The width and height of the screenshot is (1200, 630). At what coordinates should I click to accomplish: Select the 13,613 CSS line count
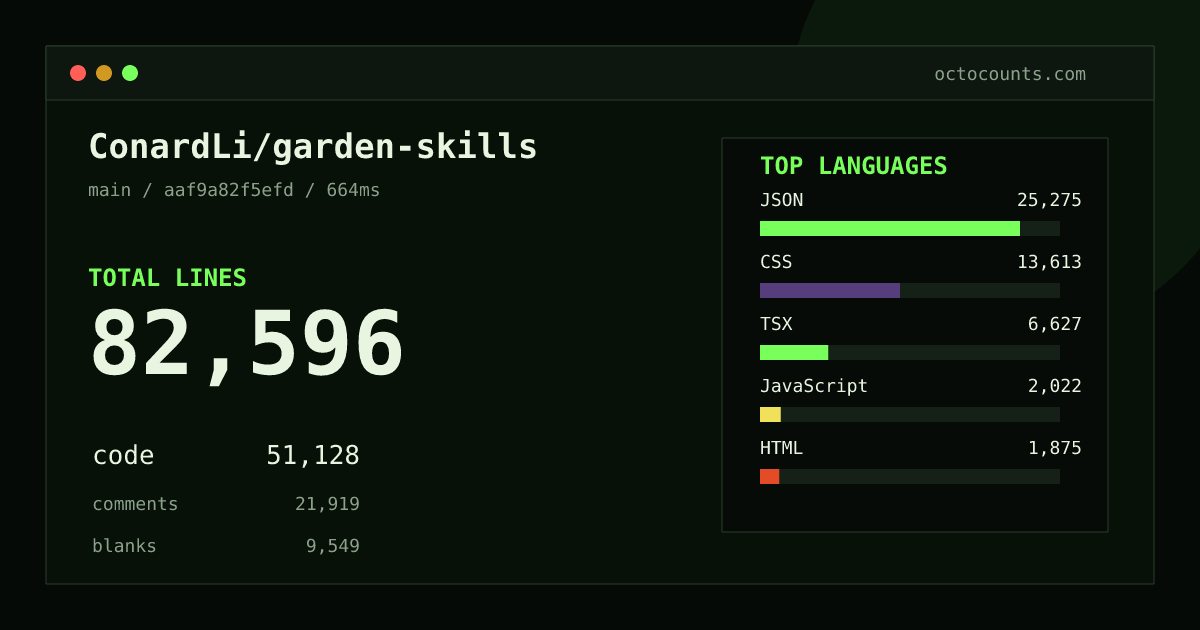coord(1049,262)
